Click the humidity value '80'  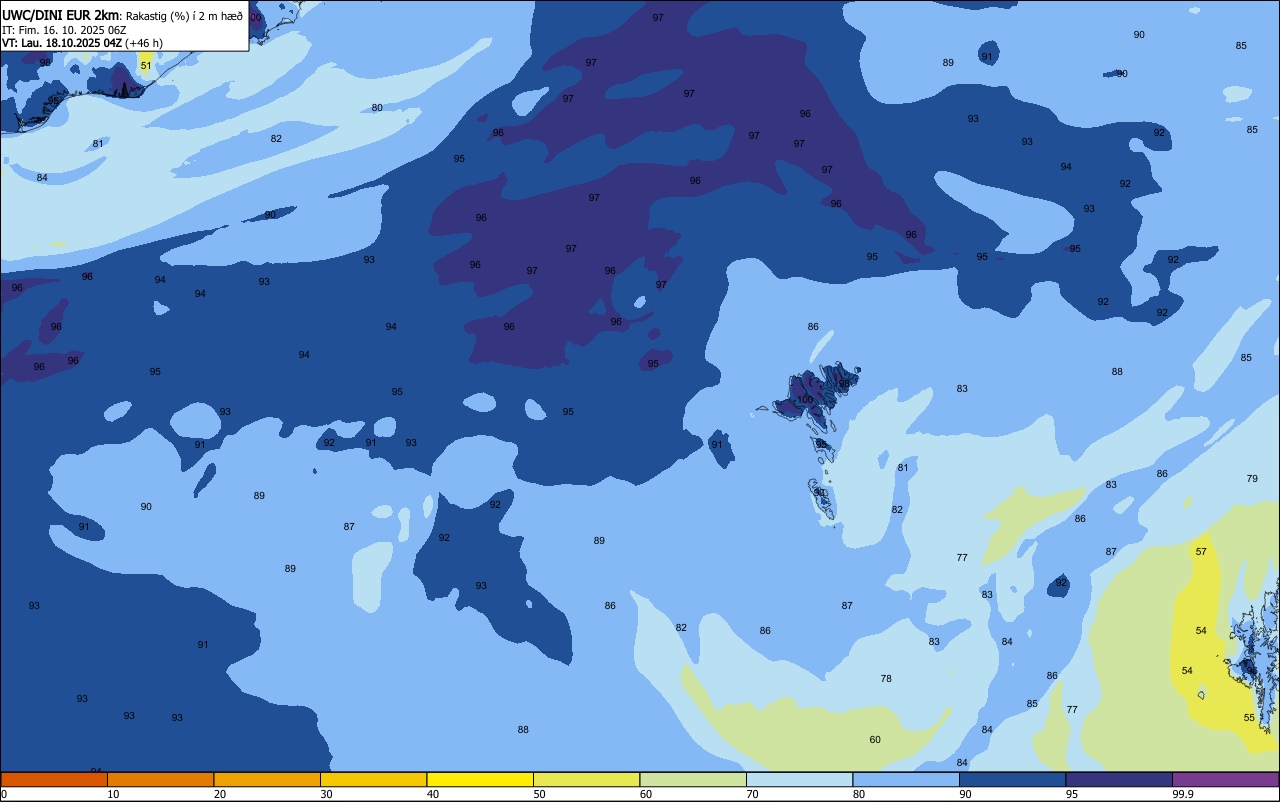377,108
